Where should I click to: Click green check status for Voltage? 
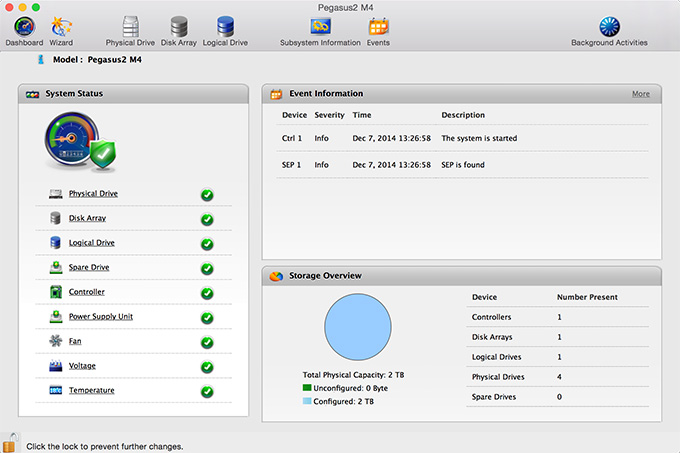[207, 367]
